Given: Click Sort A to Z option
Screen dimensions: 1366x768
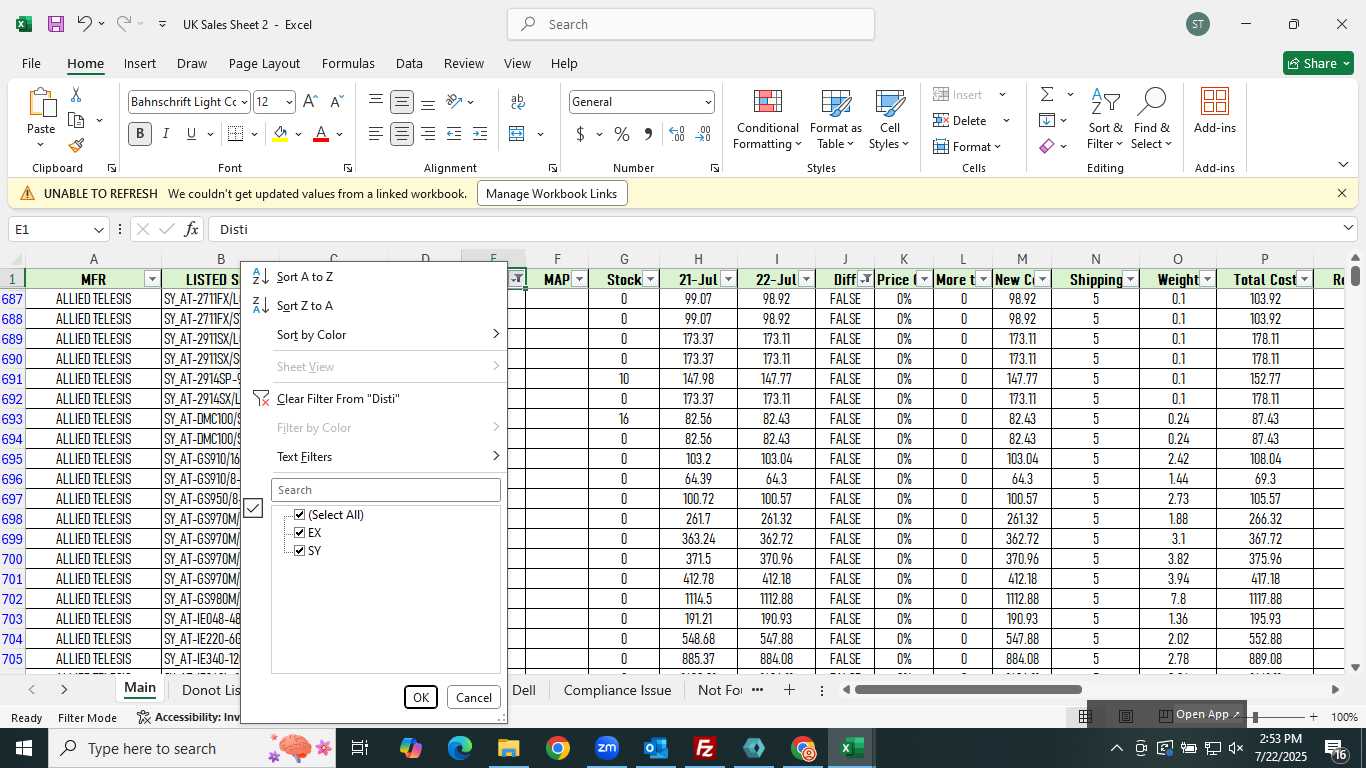Looking at the screenshot, I should [305, 277].
